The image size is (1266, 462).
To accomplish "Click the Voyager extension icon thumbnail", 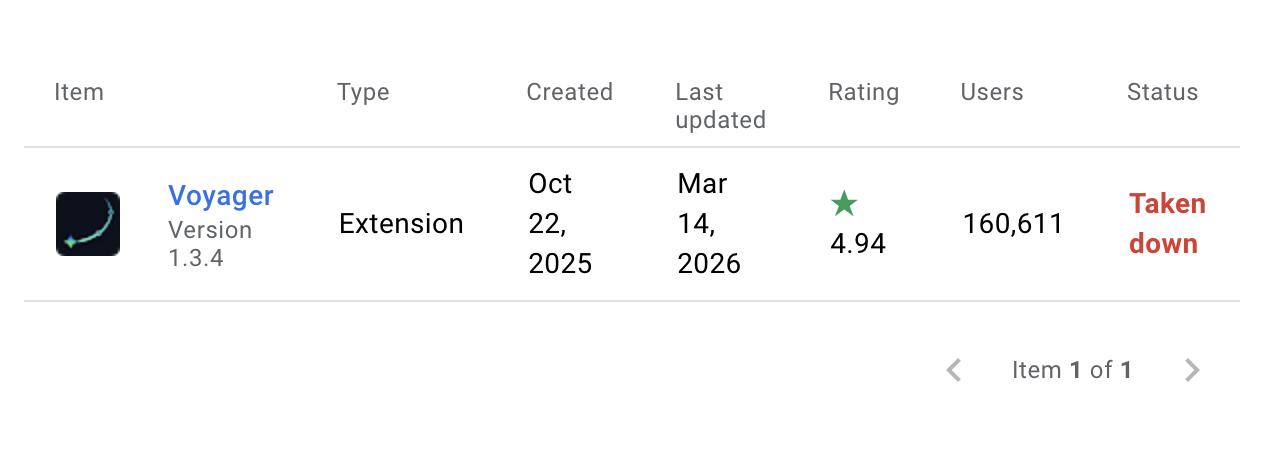I will tap(88, 224).
